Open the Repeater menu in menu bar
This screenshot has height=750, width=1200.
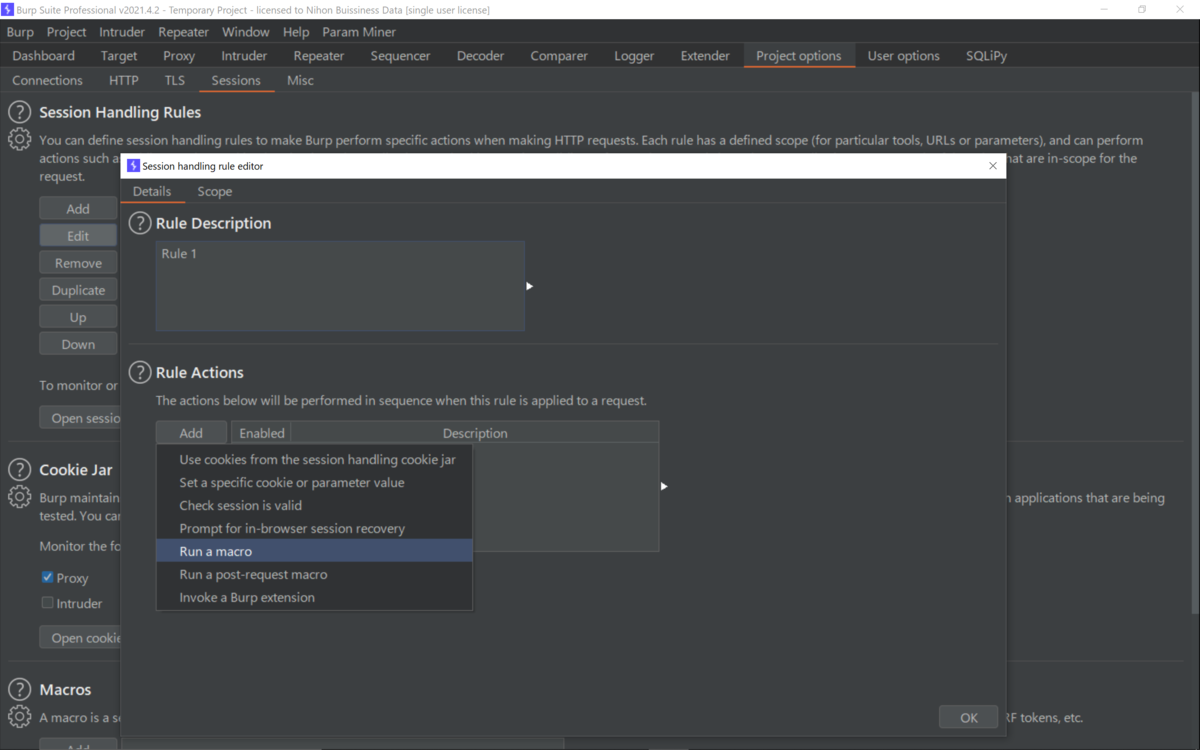pyautogui.click(x=183, y=32)
